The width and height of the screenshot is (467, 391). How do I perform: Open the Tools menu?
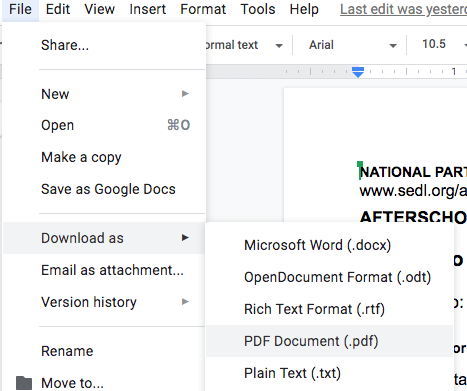pos(258,9)
